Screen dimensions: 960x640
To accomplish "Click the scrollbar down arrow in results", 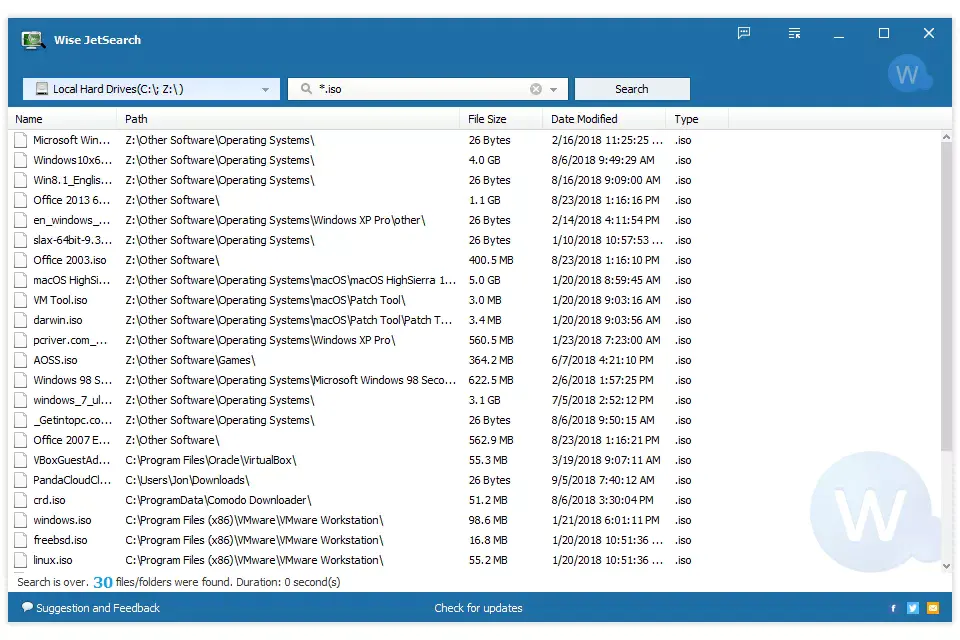I will click(947, 567).
